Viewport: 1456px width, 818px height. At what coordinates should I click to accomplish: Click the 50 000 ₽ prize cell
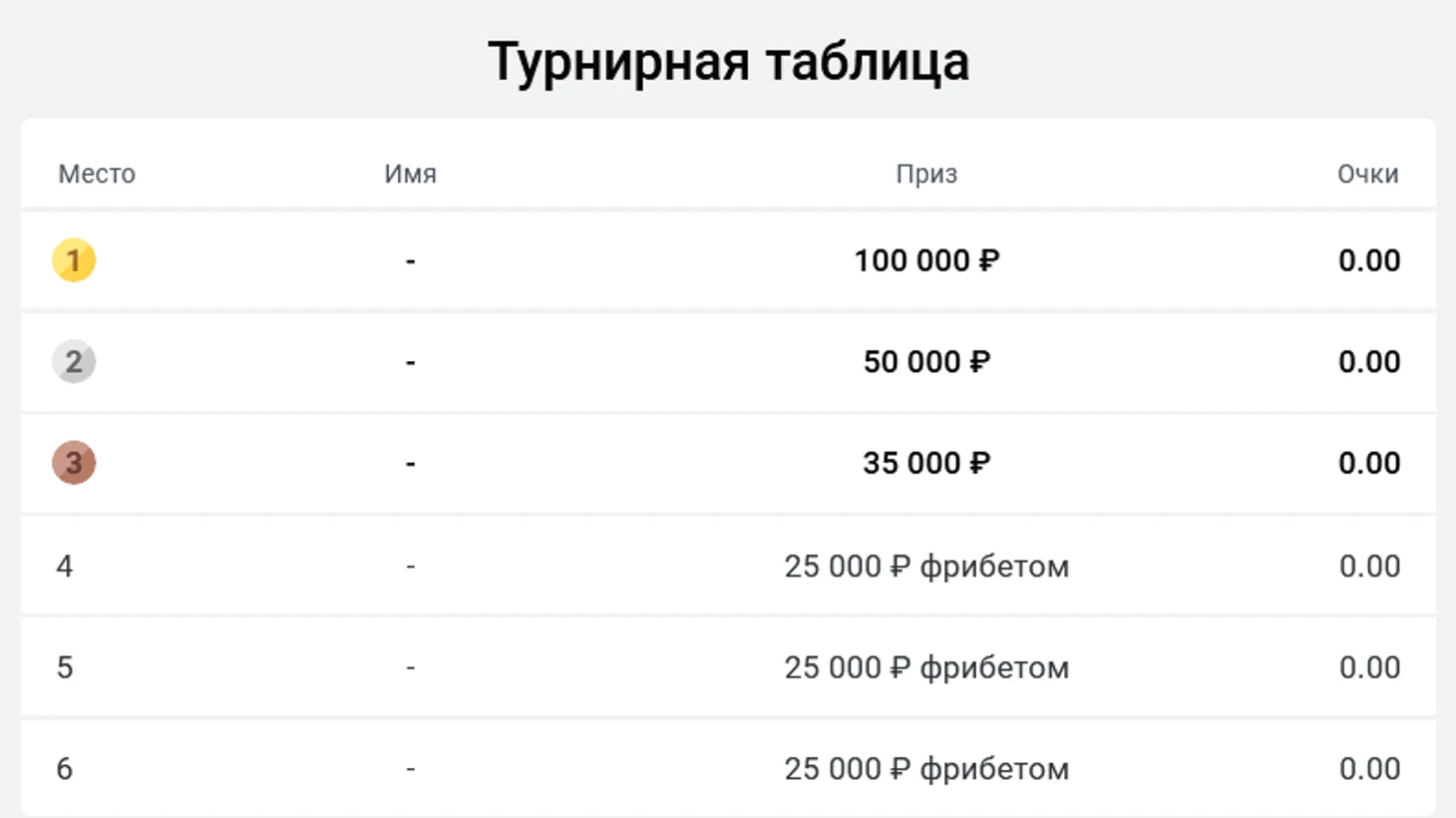[926, 361]
